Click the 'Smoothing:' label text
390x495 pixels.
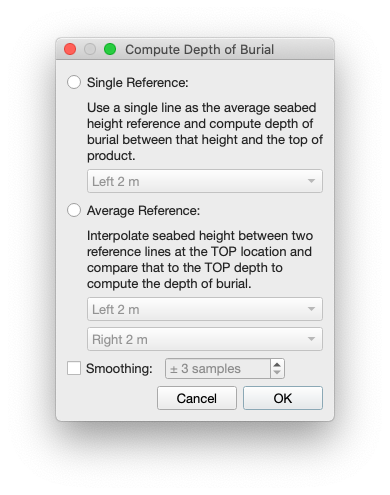pyautogui.click(x=119, y=368)
